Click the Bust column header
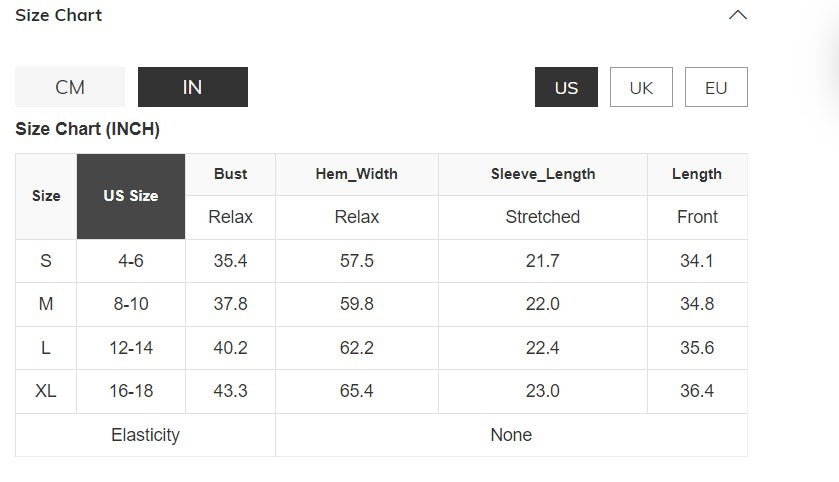 click(x=230, y=174)
